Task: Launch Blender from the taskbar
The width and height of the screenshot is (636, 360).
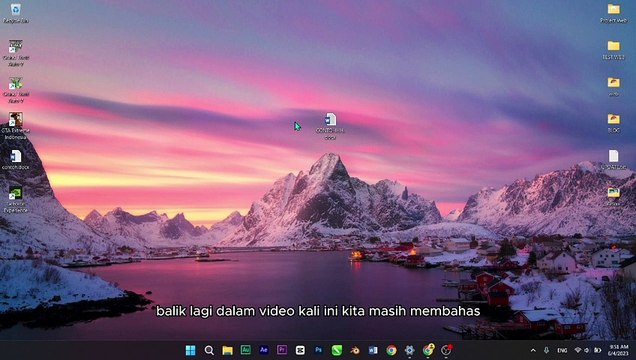Action: [x=355, y=350]
